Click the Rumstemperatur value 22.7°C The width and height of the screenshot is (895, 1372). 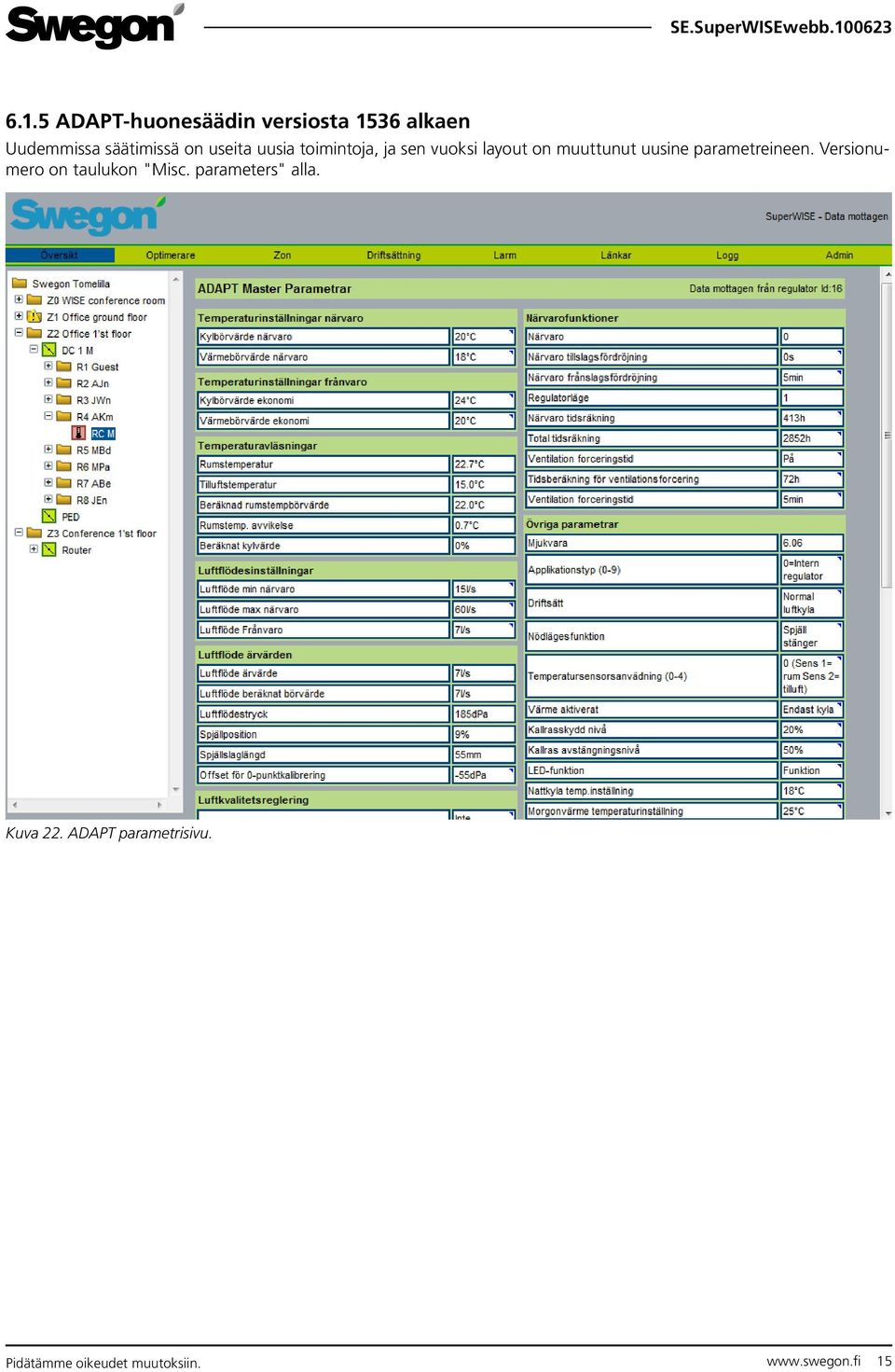484,464
